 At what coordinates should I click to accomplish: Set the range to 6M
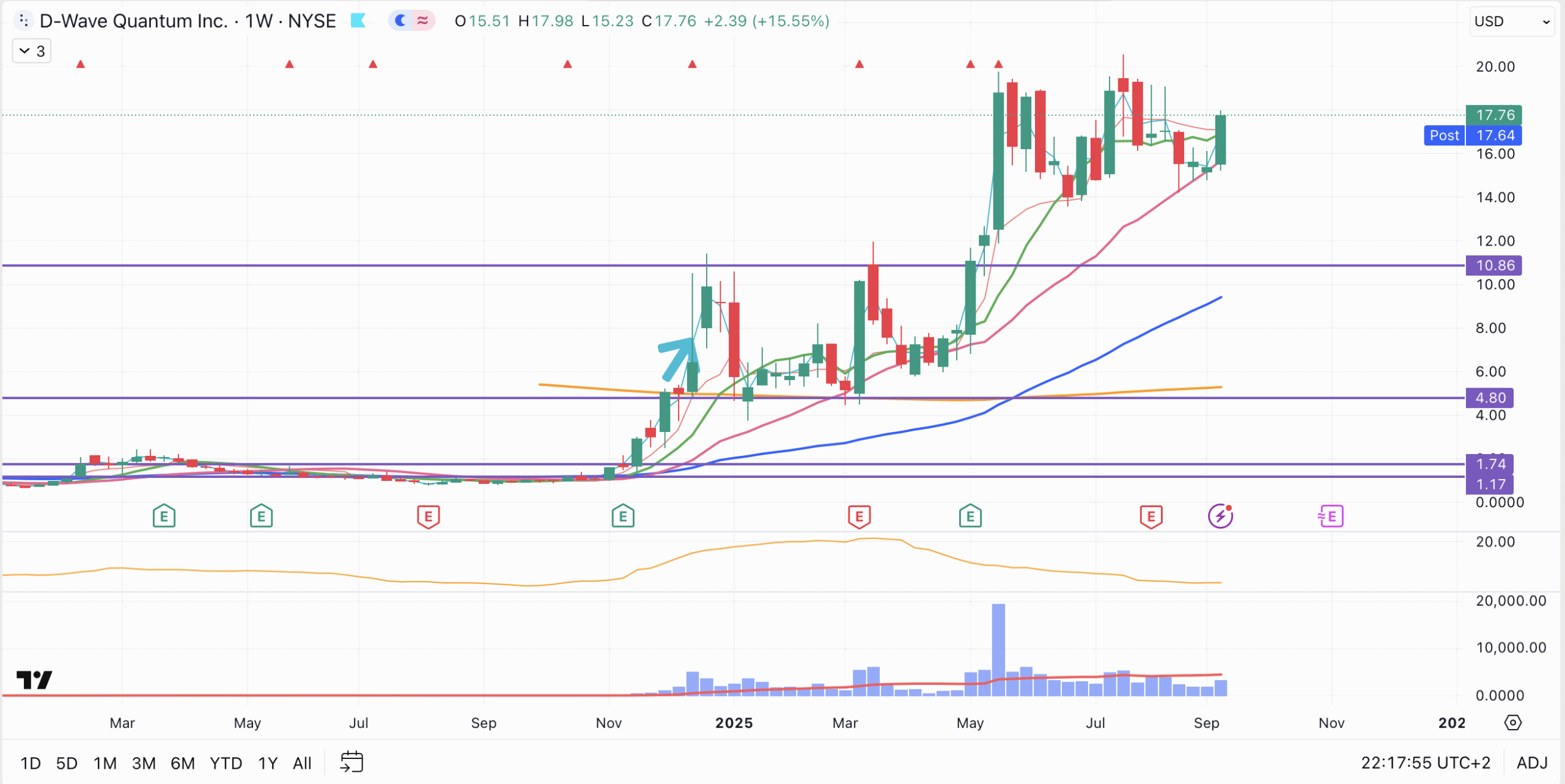[x=182, y=763]
